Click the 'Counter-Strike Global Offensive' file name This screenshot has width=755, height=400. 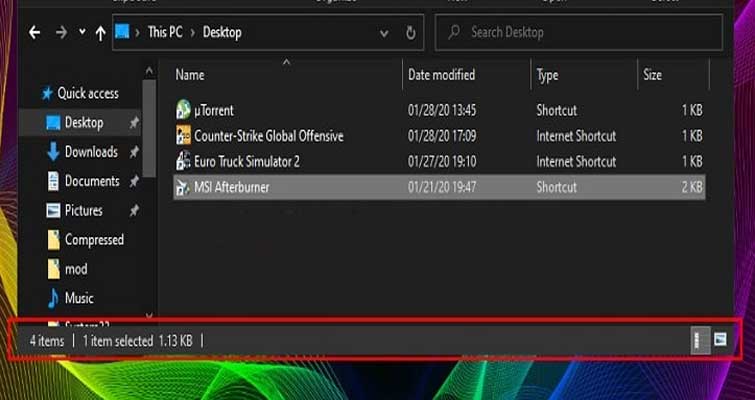click(x=269, y=136)
